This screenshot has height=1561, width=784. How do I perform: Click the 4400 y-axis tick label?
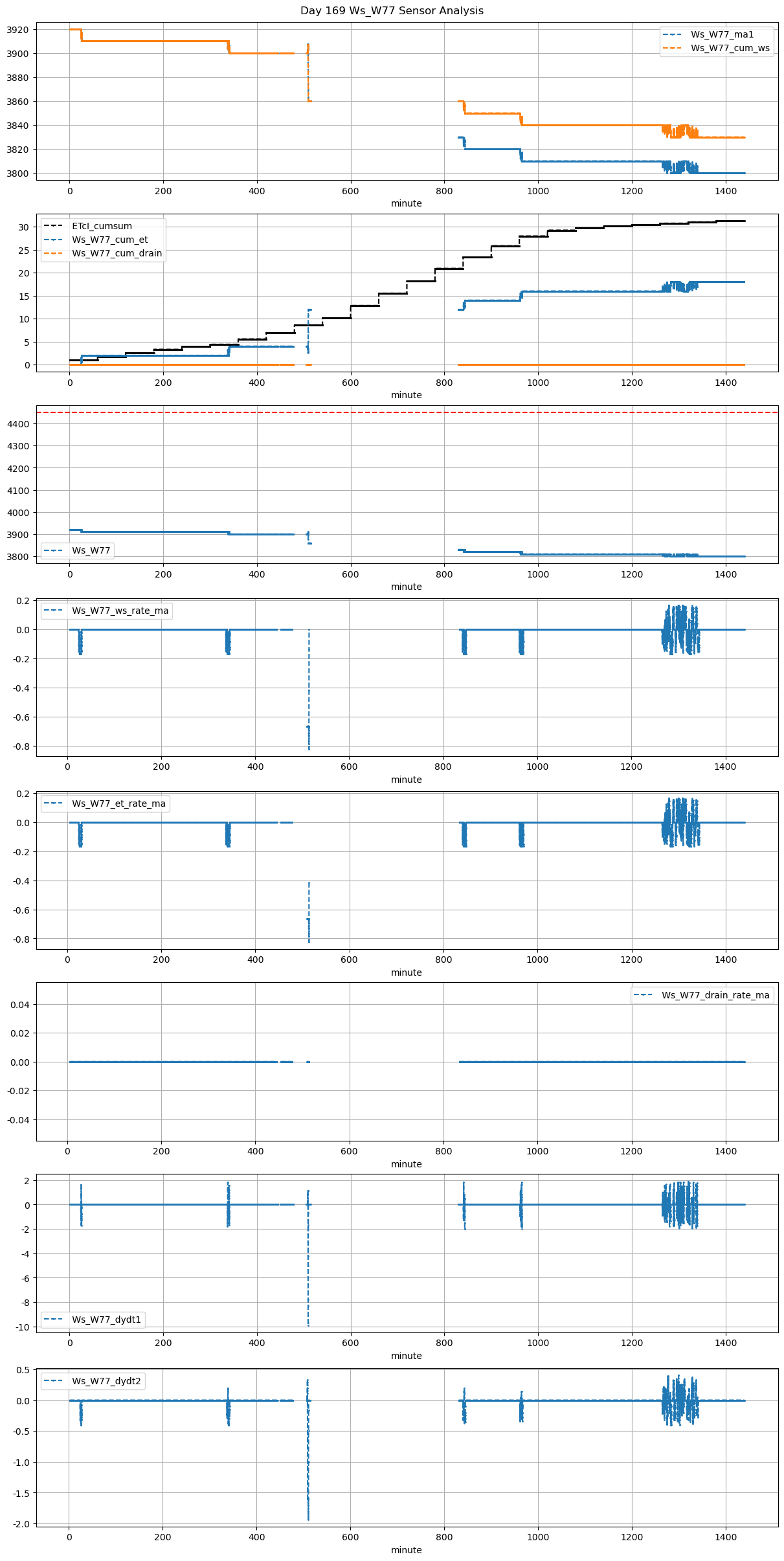17,424
